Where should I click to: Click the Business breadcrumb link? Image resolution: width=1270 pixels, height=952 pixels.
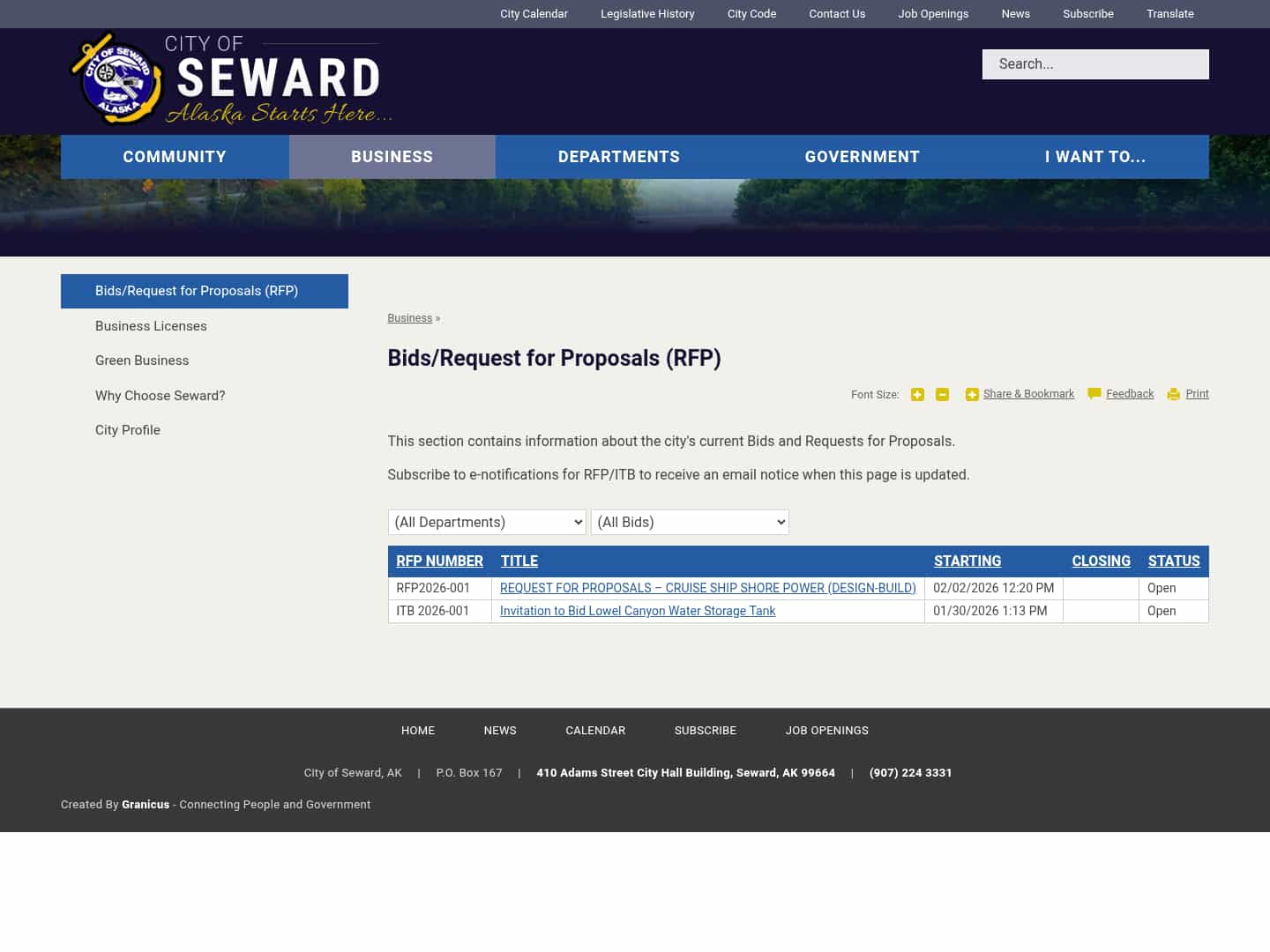pyautogui.click(x=409, y=318)
